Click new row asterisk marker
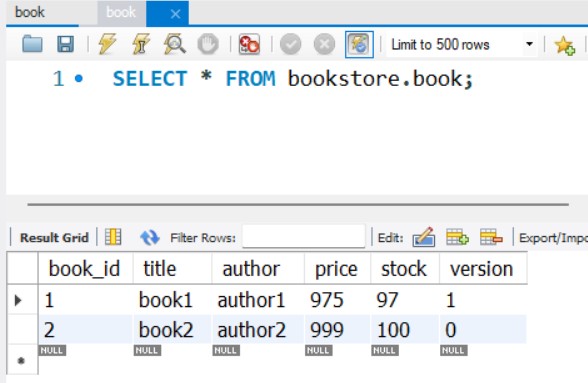The image size is (588, 383). 21,360
